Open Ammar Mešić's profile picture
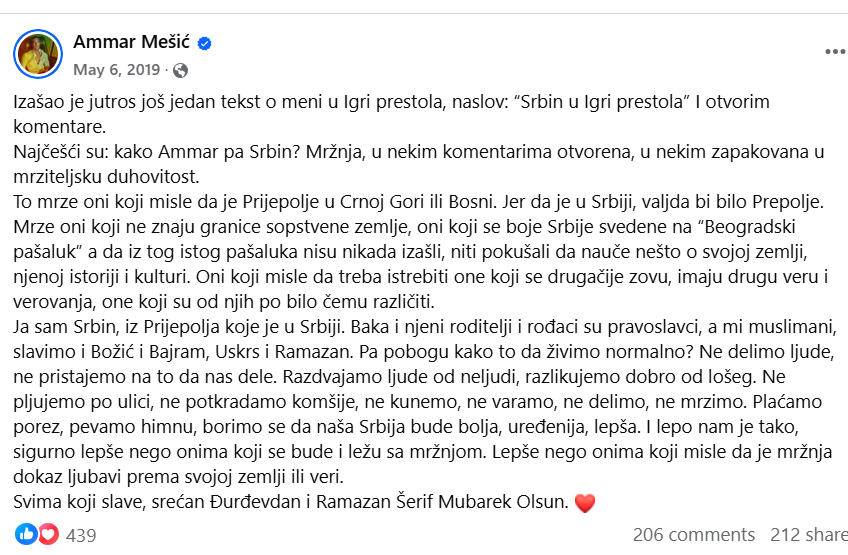The image size is (848, 555). (37, 52)
